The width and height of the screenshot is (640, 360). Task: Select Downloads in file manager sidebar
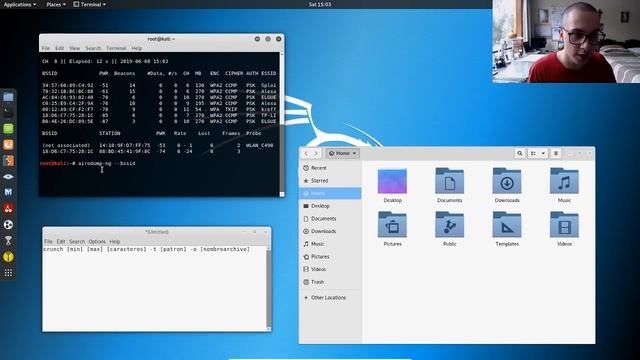(x=330, y=231)
